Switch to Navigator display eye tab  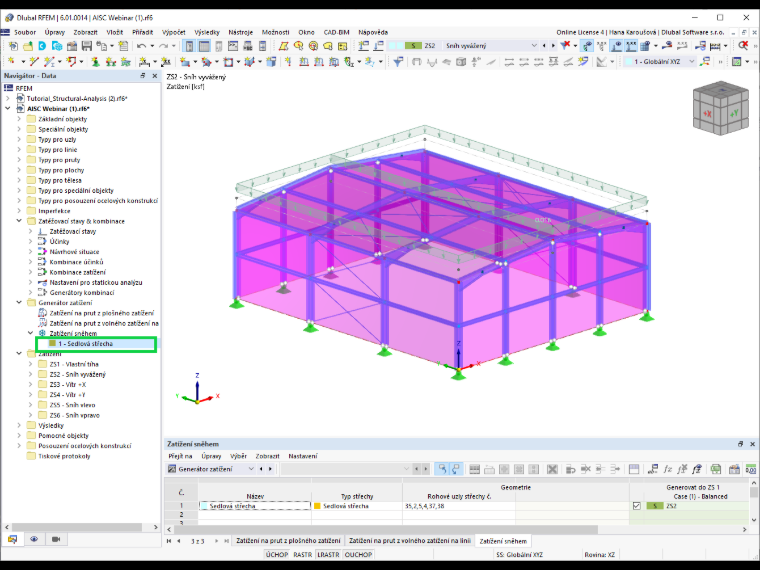[34, 539]
